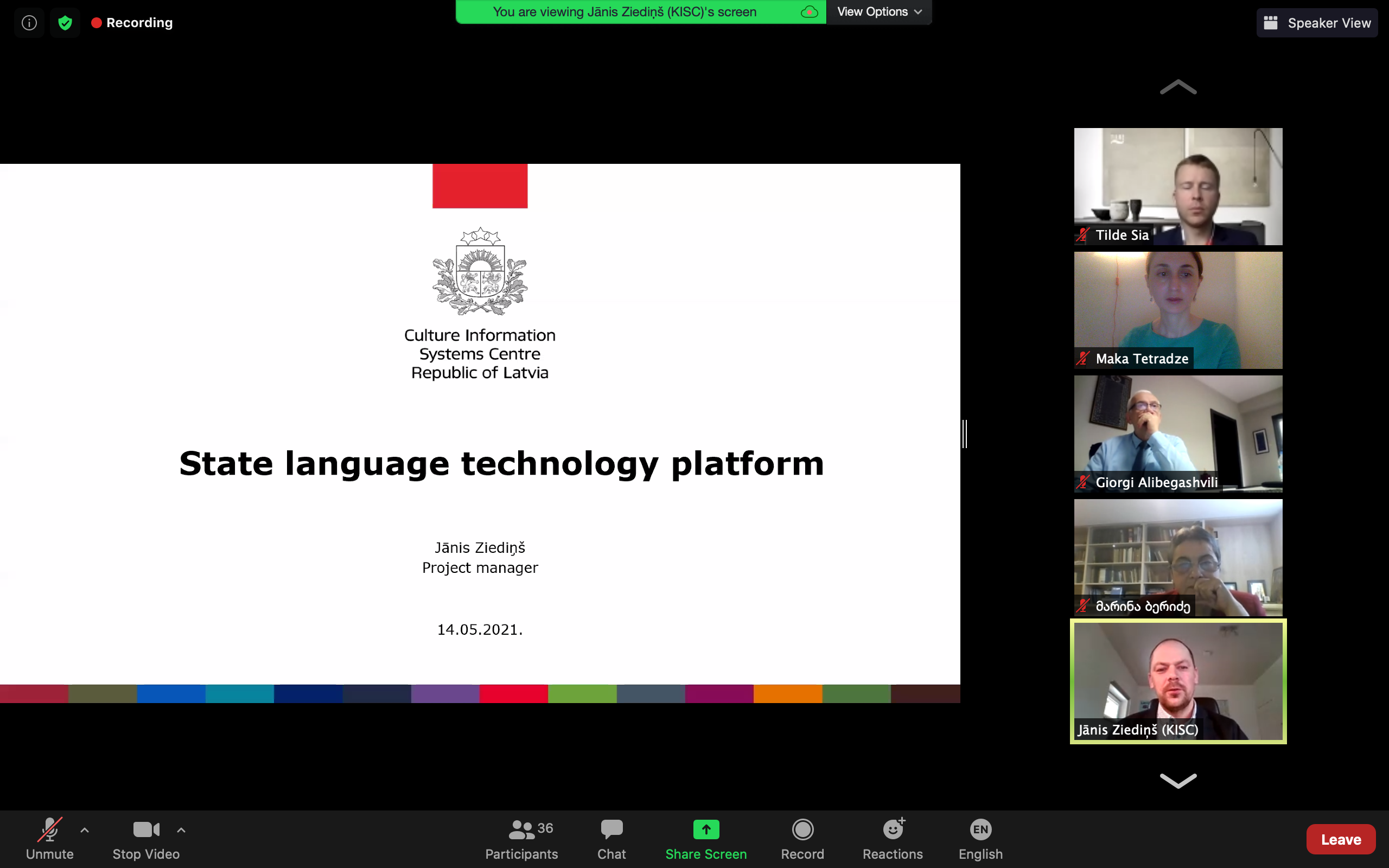
Task: Open the meeting information icon
Action: click(29, 23)
